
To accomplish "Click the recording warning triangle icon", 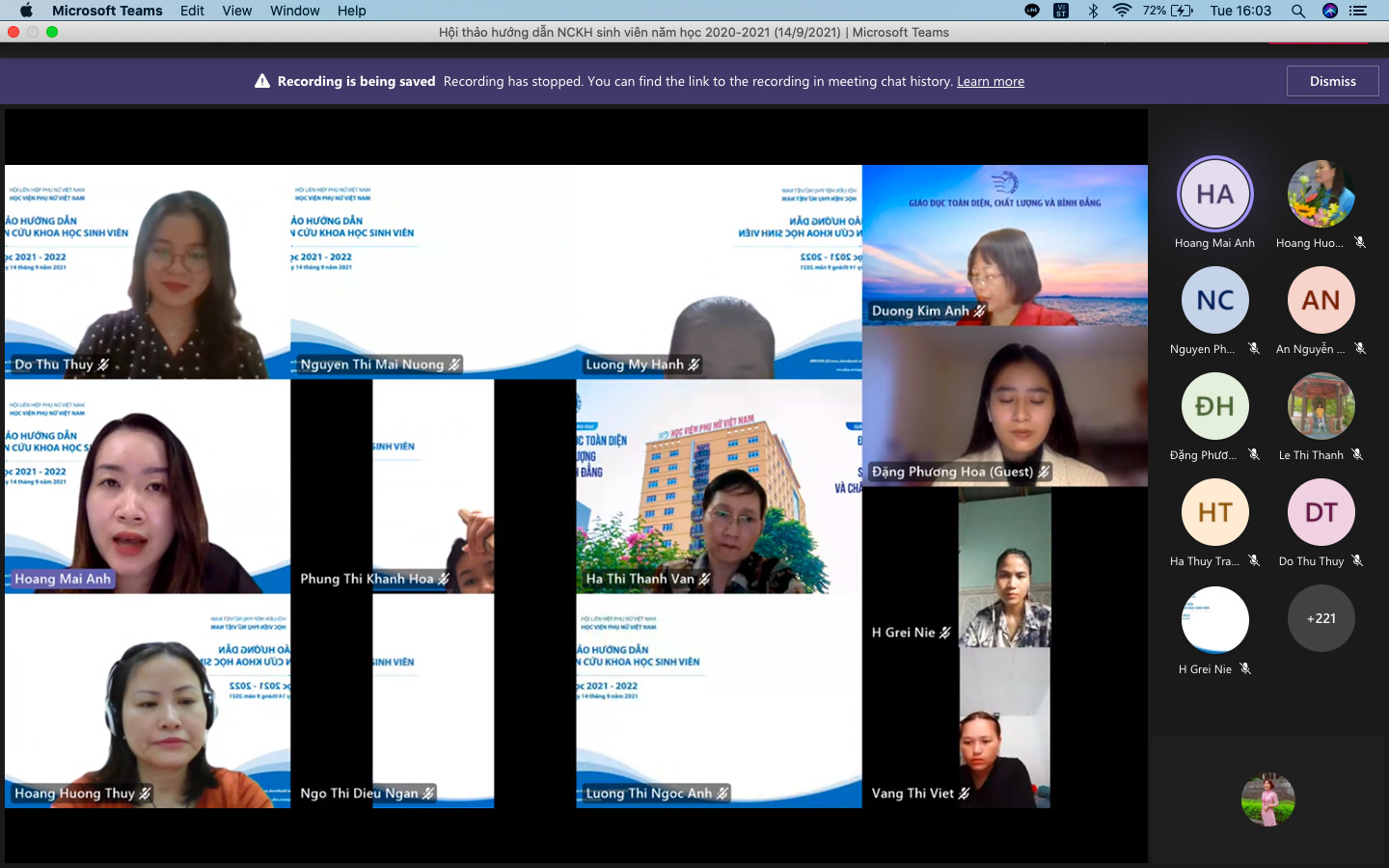I will click(262, 82).
